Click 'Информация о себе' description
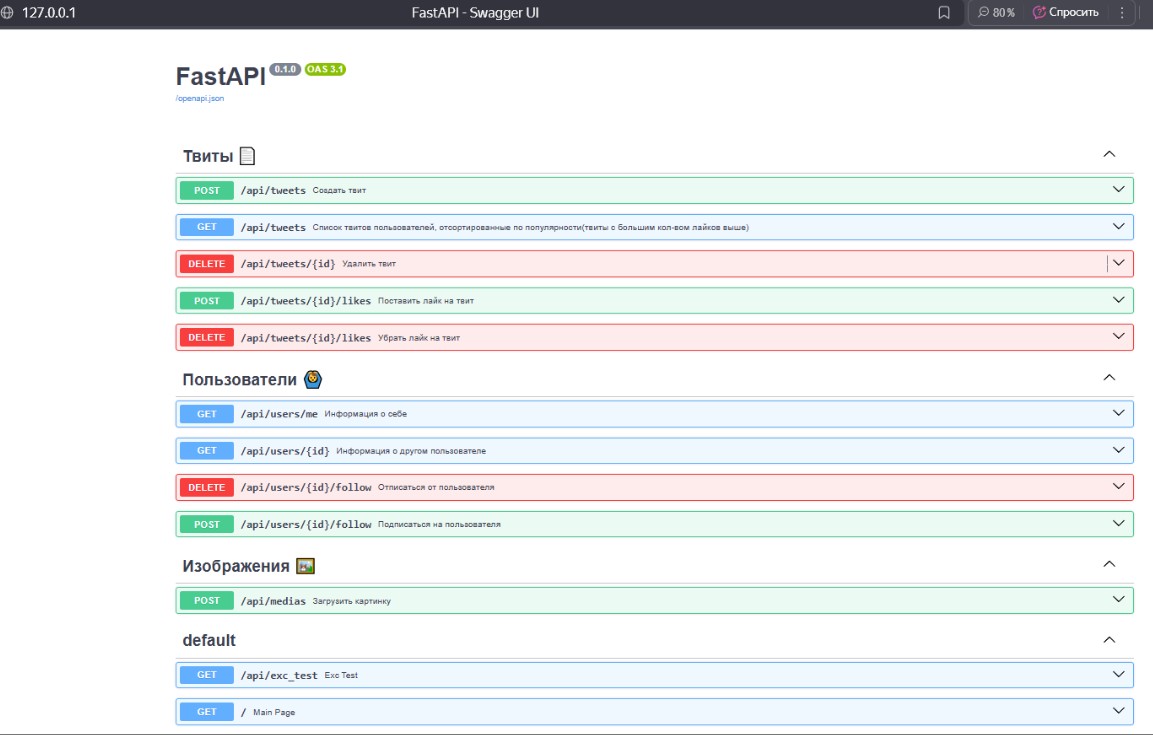 [365, 414]
